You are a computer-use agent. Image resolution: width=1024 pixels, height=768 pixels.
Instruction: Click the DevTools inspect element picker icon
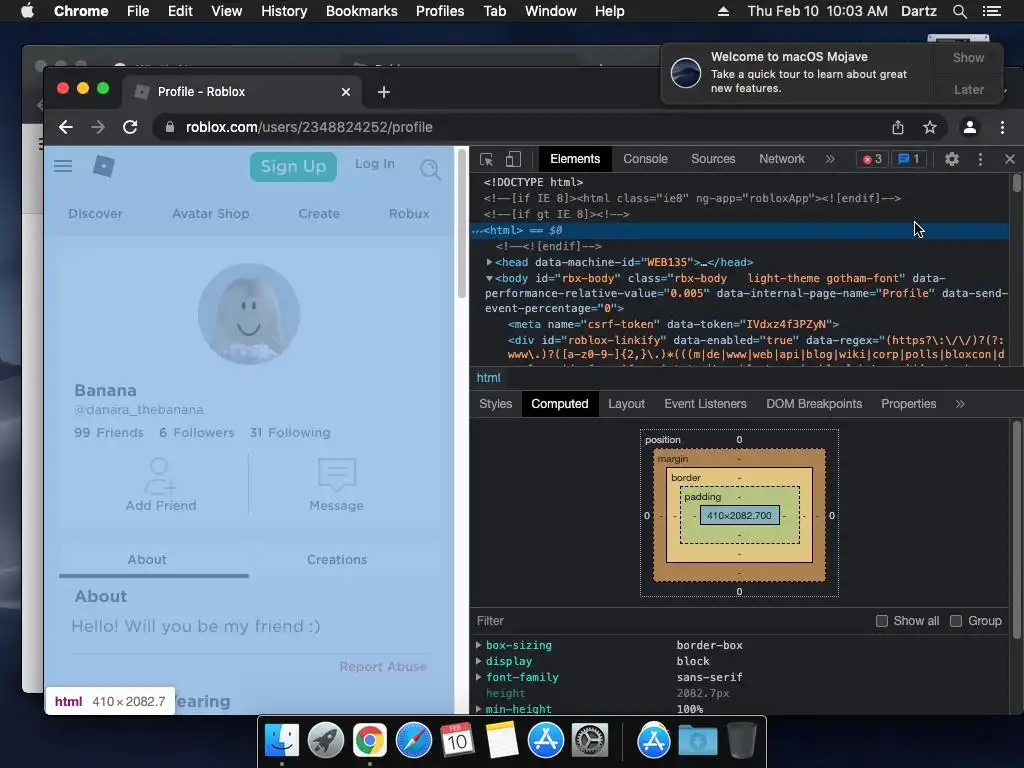click(486, 159)
